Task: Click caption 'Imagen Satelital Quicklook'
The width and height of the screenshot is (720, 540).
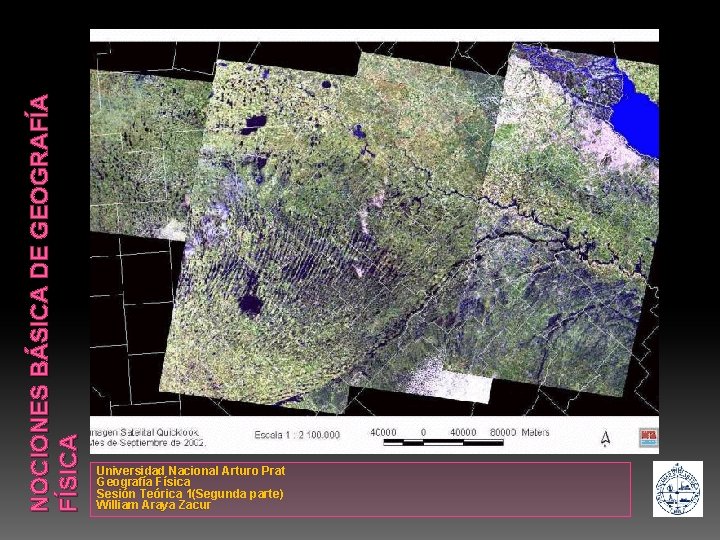Action: (x=145, y=433)
